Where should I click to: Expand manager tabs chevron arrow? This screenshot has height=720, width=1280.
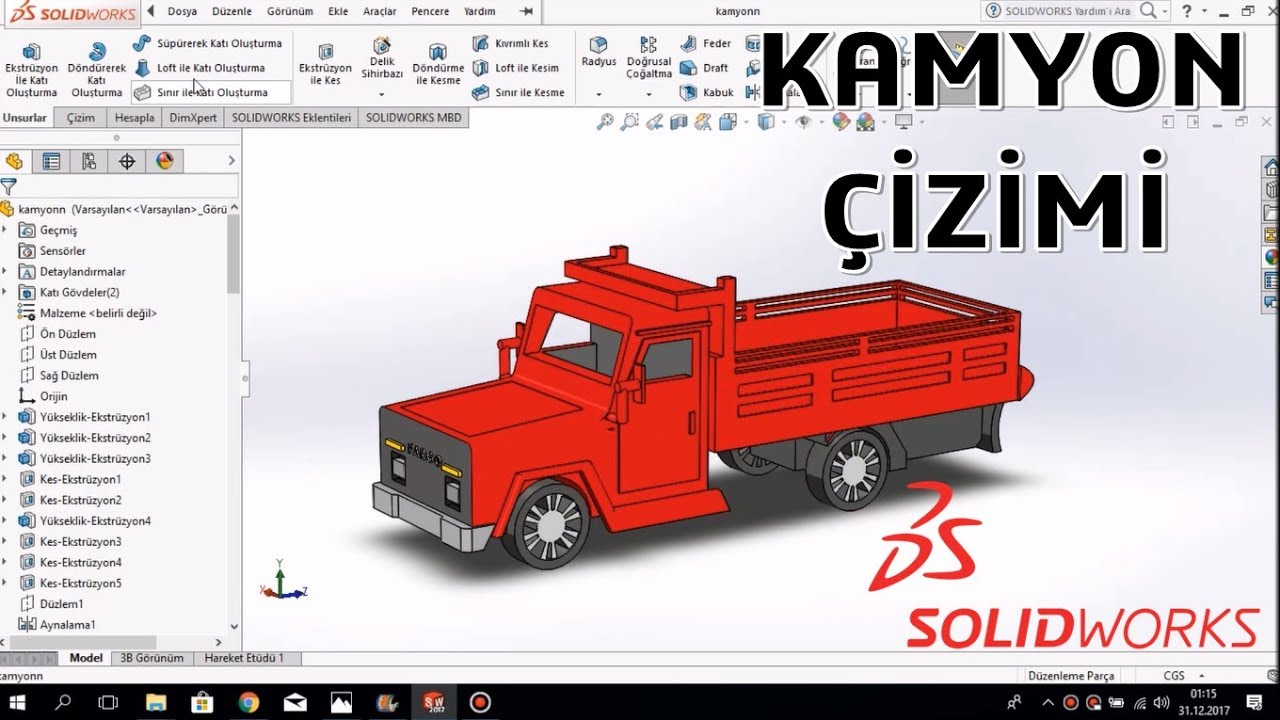[x=232, y=161]
